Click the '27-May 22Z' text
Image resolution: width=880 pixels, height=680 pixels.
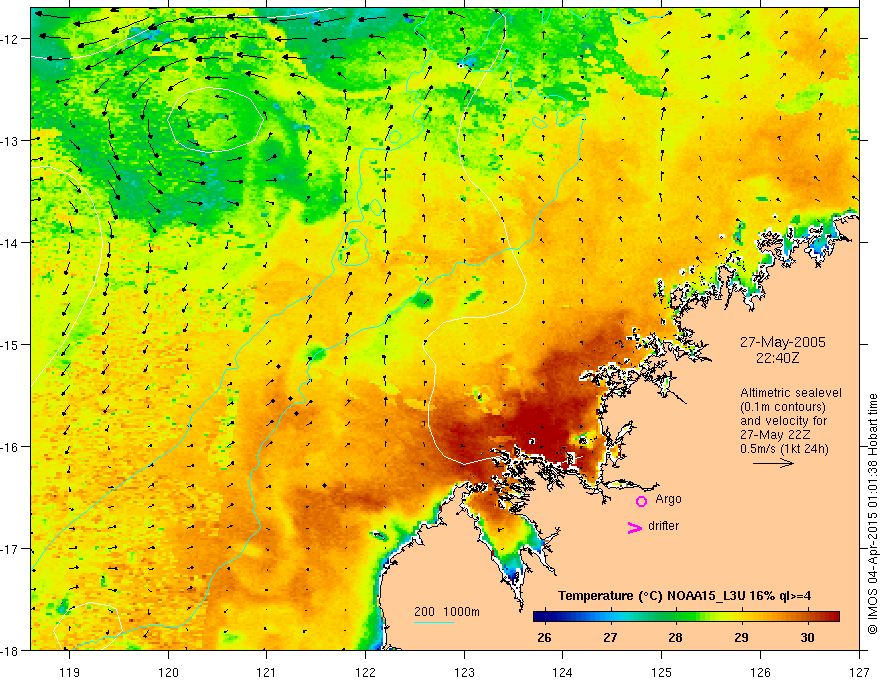[x=776, y=435]
